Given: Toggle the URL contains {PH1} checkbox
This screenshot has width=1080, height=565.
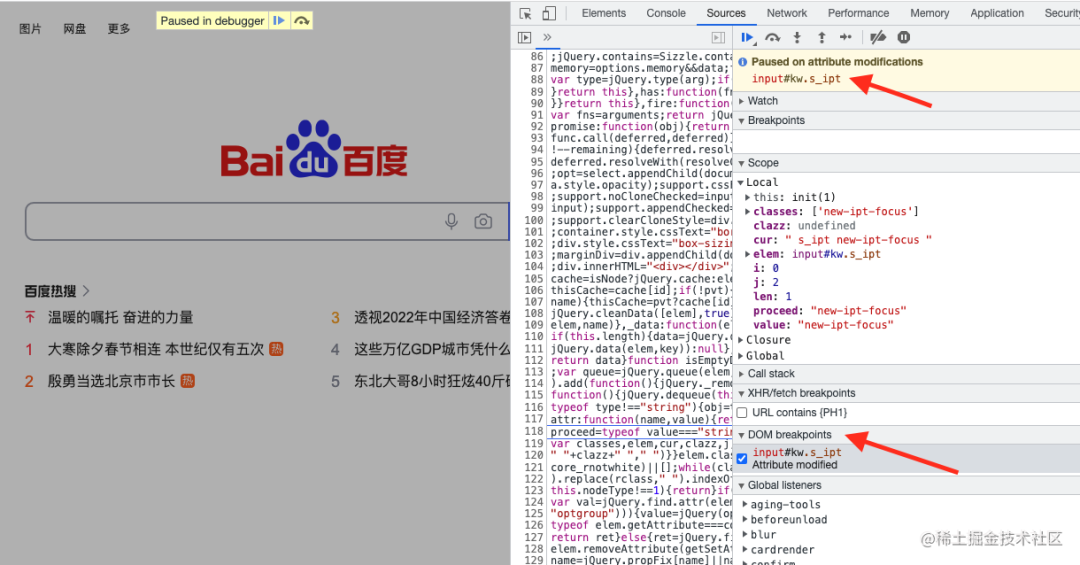Looking at the screenshot, I should [x=742, y=413].
